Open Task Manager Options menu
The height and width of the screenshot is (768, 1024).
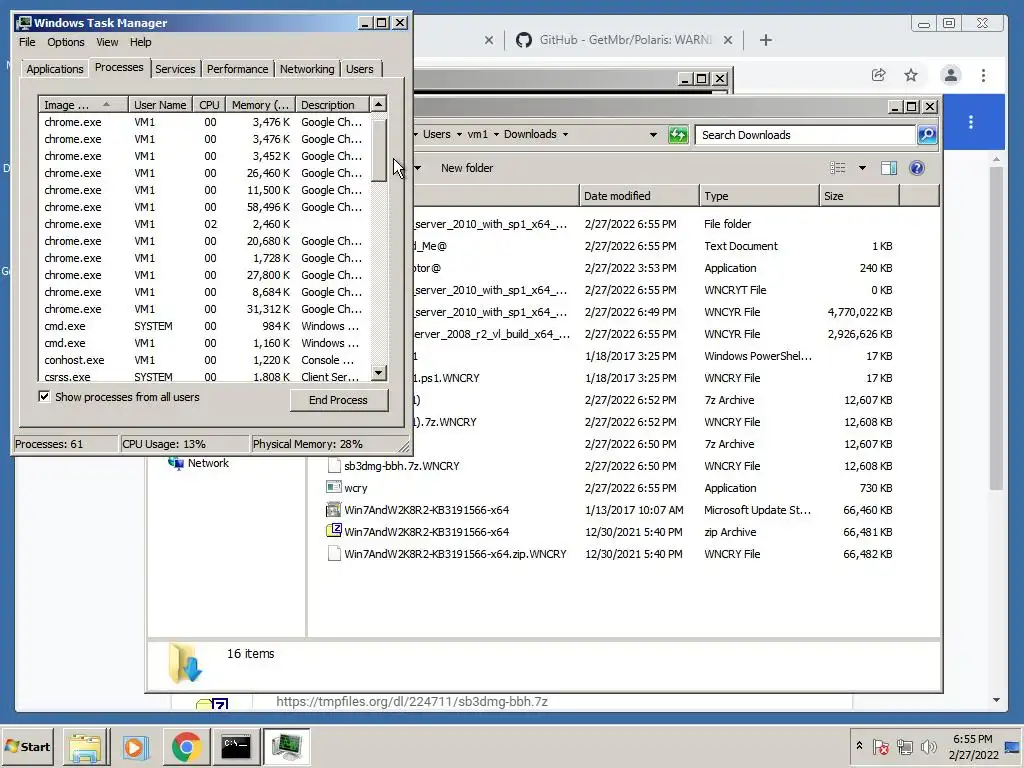coord(66,42)
